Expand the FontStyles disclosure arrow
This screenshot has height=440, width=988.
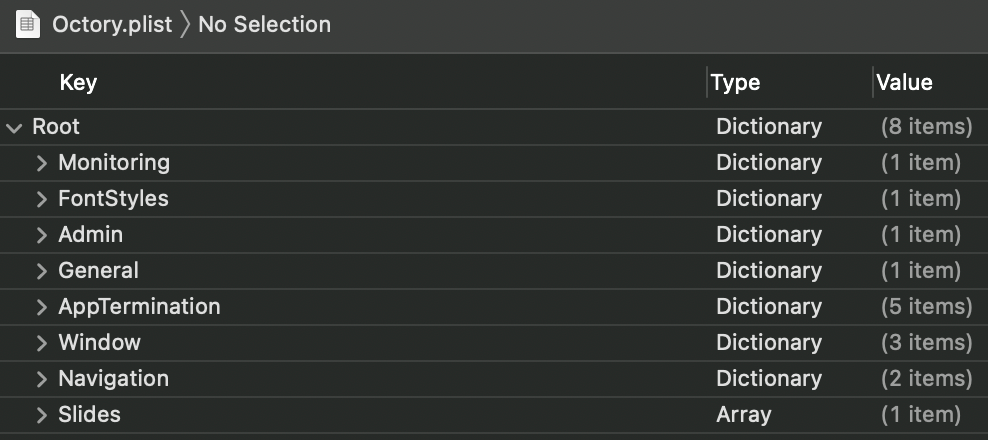pos(41,199)
